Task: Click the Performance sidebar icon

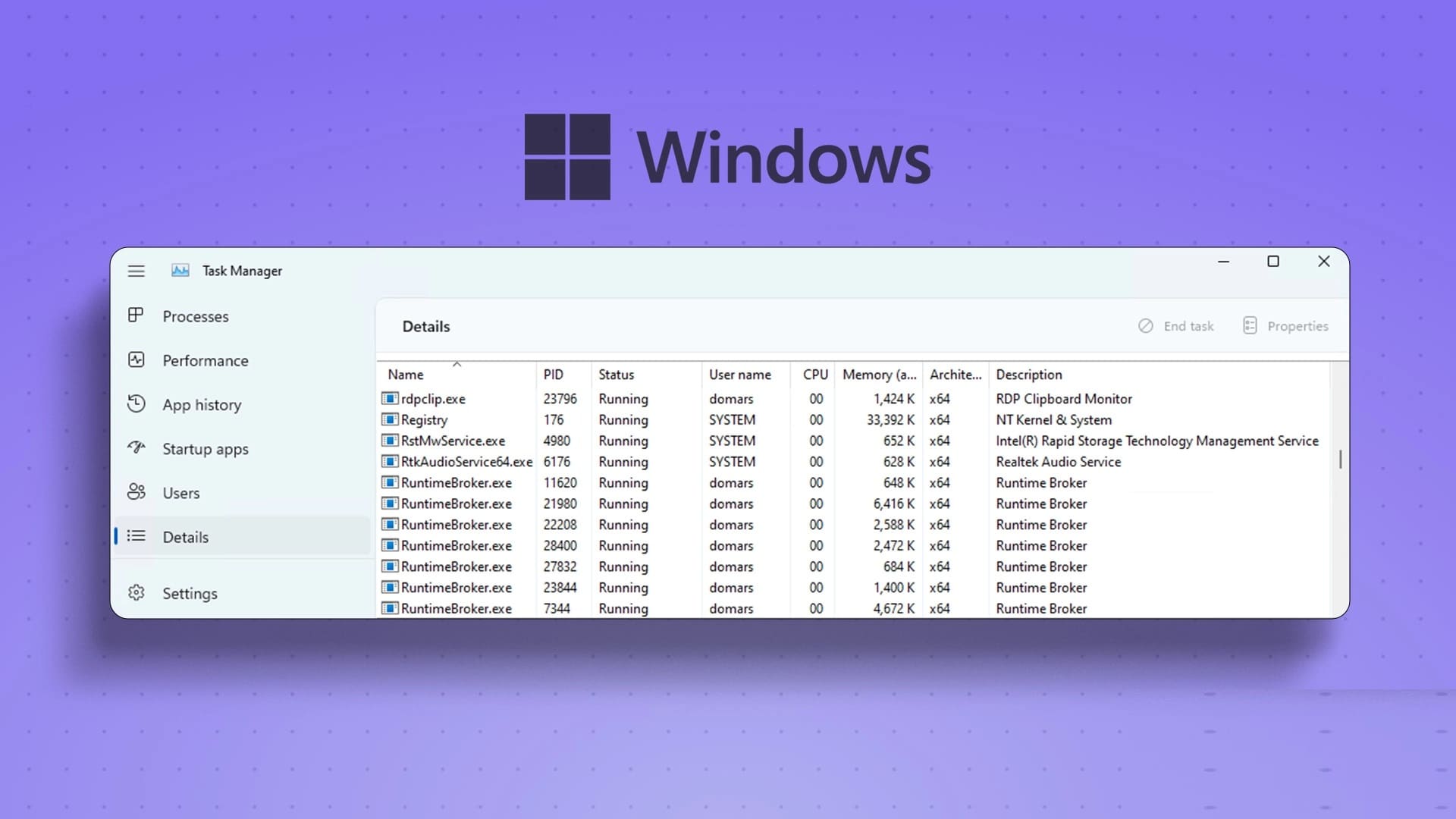Action: coord(136,359)
